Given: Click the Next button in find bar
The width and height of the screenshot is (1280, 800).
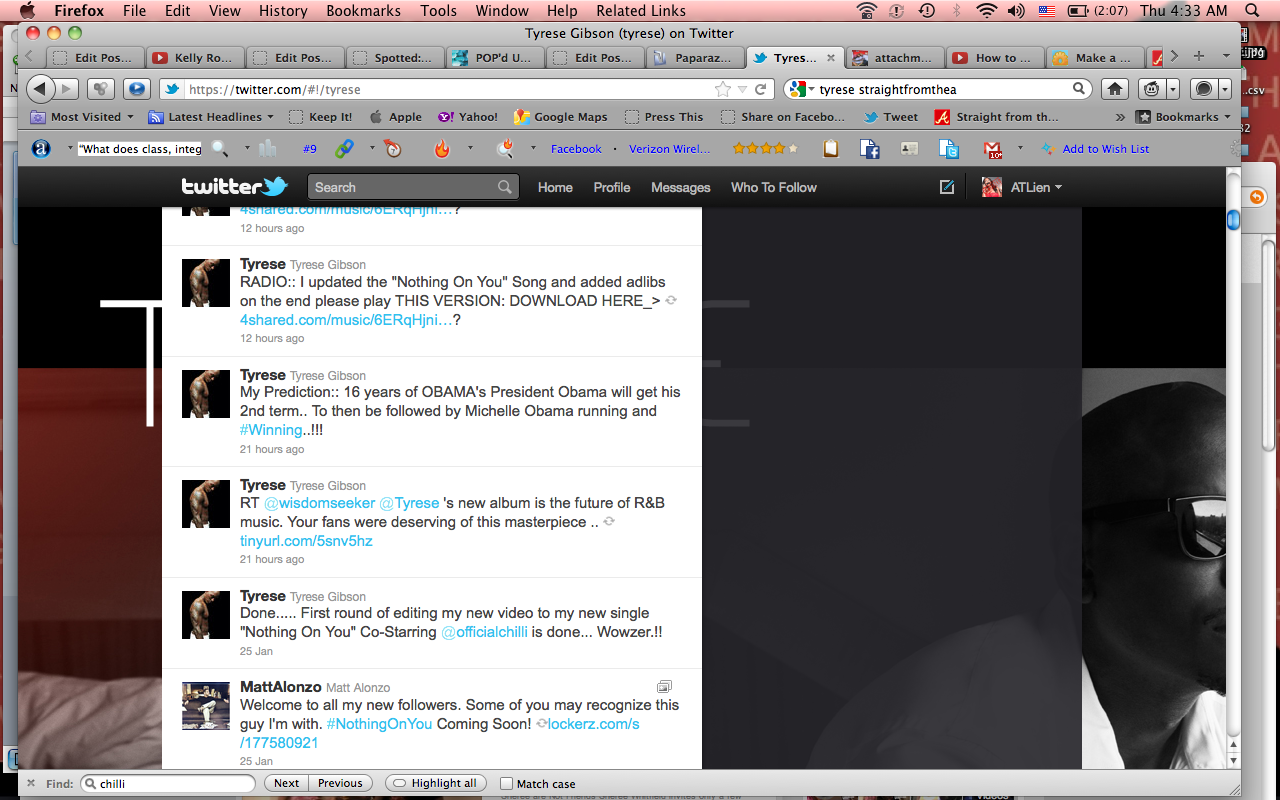Looking at the screenshot, I should pos(286,783).
